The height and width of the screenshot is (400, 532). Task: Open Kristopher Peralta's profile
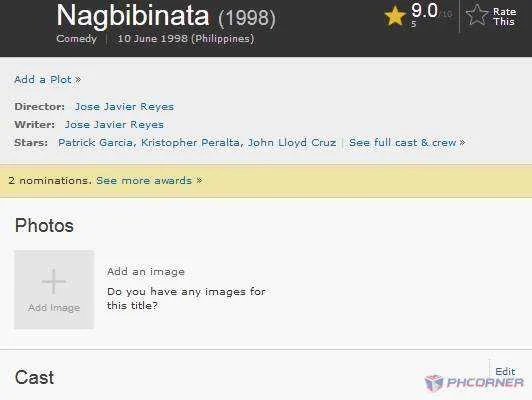(x=190, y=142)
